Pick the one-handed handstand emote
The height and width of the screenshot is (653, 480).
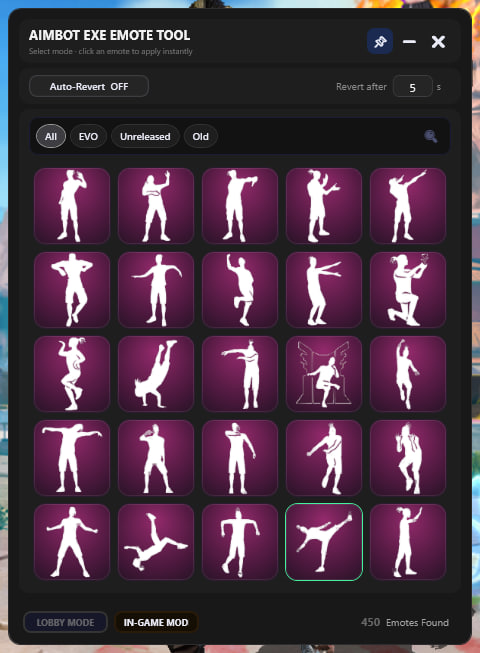[x=156, y=374]
